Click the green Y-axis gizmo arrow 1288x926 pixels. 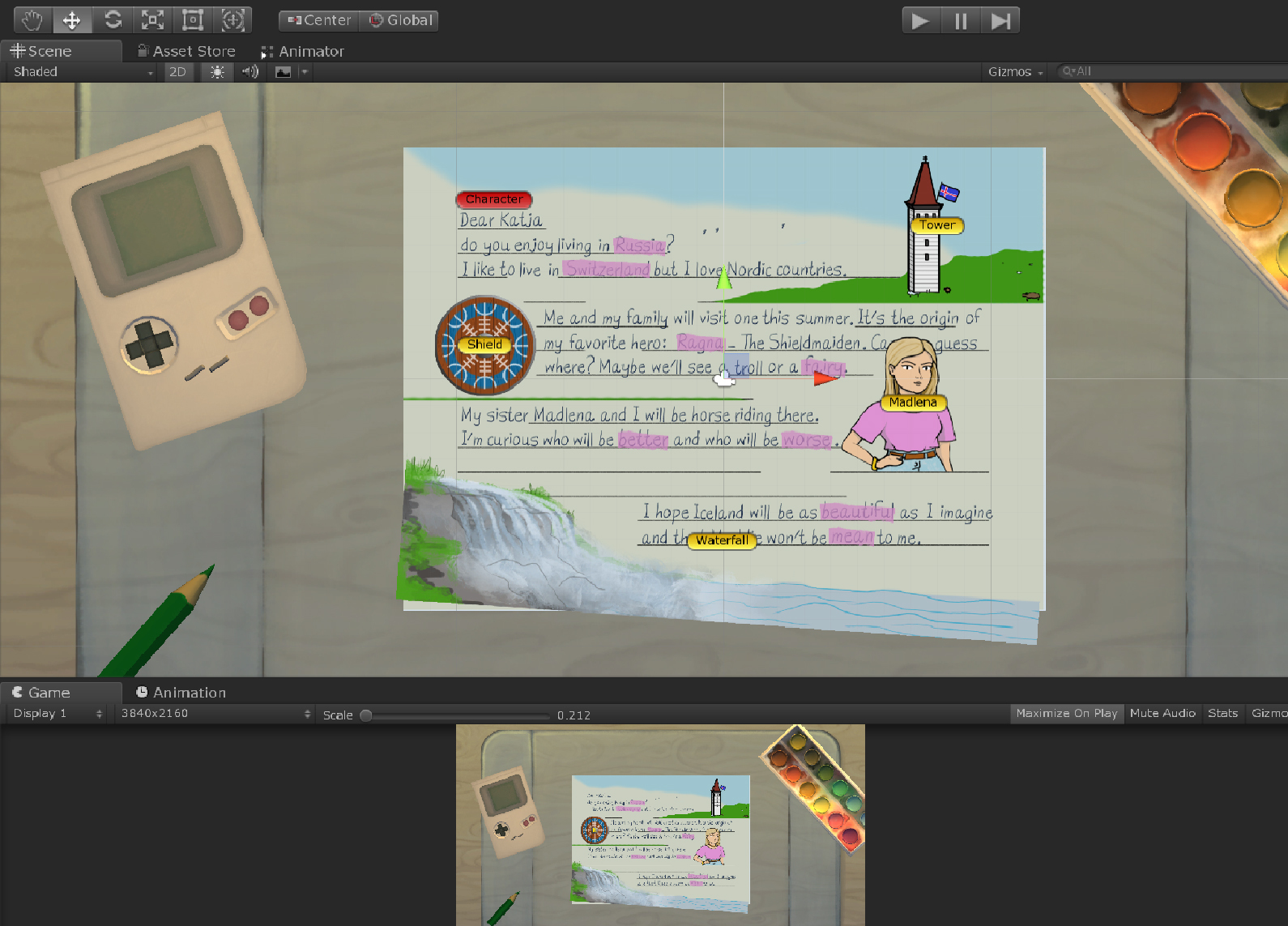[724, 278]
